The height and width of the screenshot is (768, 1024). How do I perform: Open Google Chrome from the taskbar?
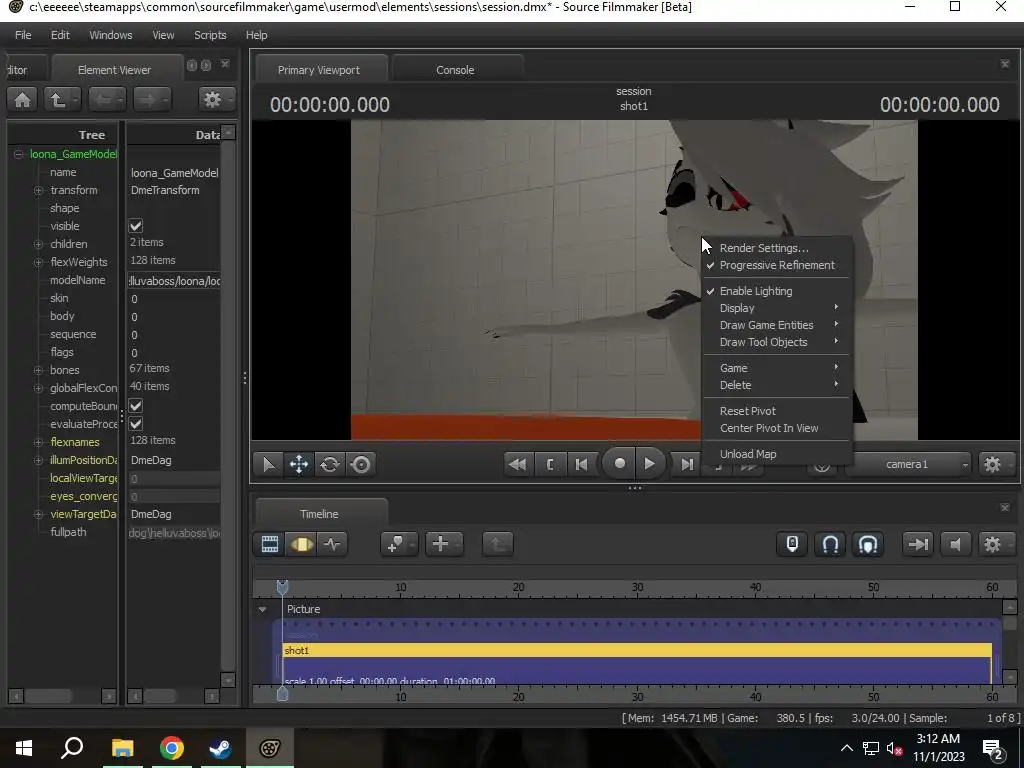click(x=171, y=748)
